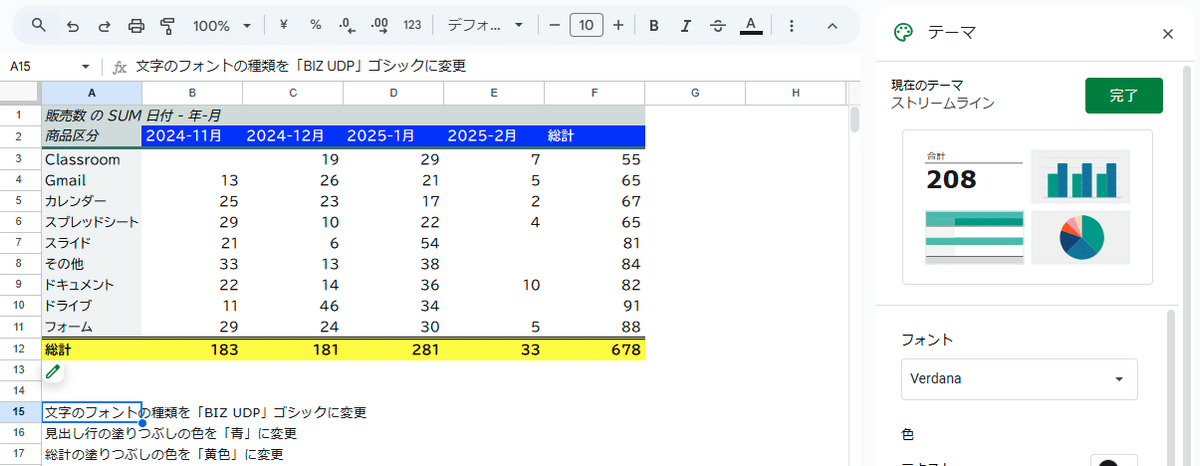1200x466 pixels.
Task: Increase font size with plus button
Action: pos(618,25)
